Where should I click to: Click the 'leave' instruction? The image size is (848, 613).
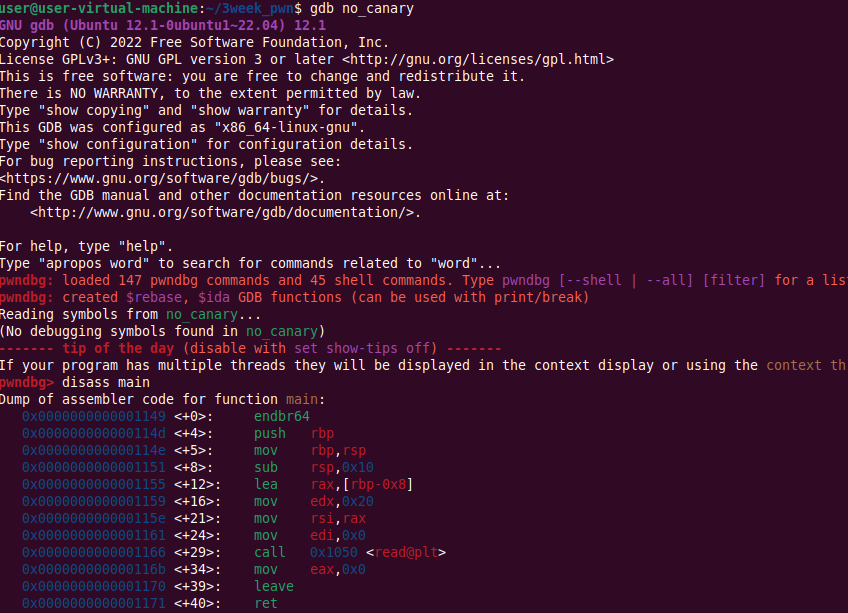click(x=274, y=586)
